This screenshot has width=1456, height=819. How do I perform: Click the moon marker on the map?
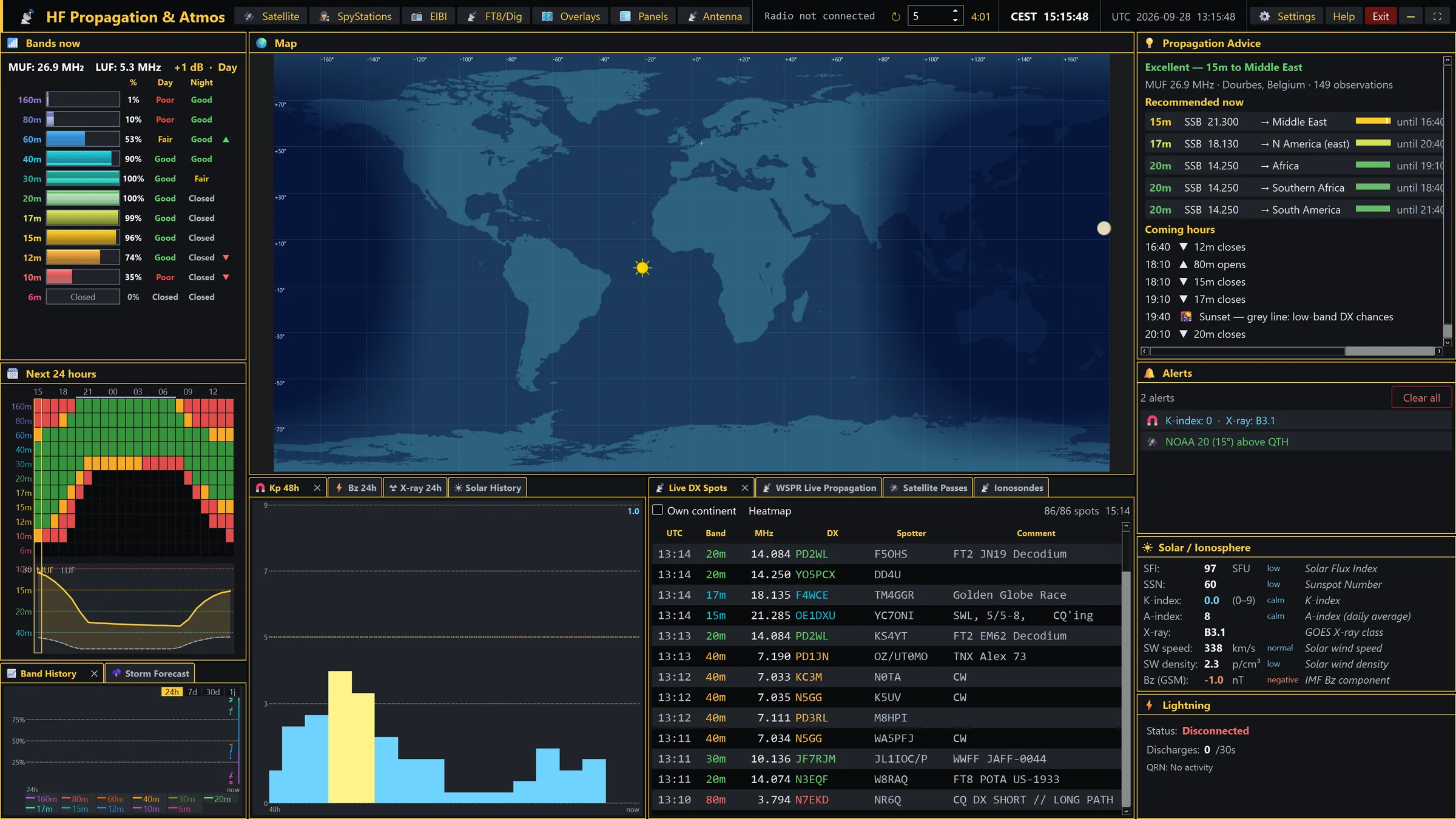coord(1104,228)
